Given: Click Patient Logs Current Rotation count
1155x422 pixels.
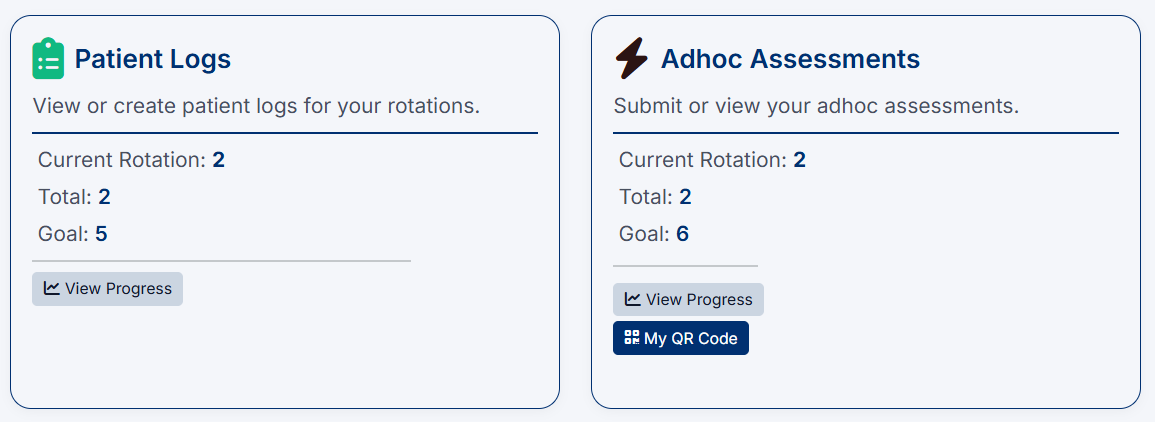Looking at the screenshot, I should coord(218,160).
